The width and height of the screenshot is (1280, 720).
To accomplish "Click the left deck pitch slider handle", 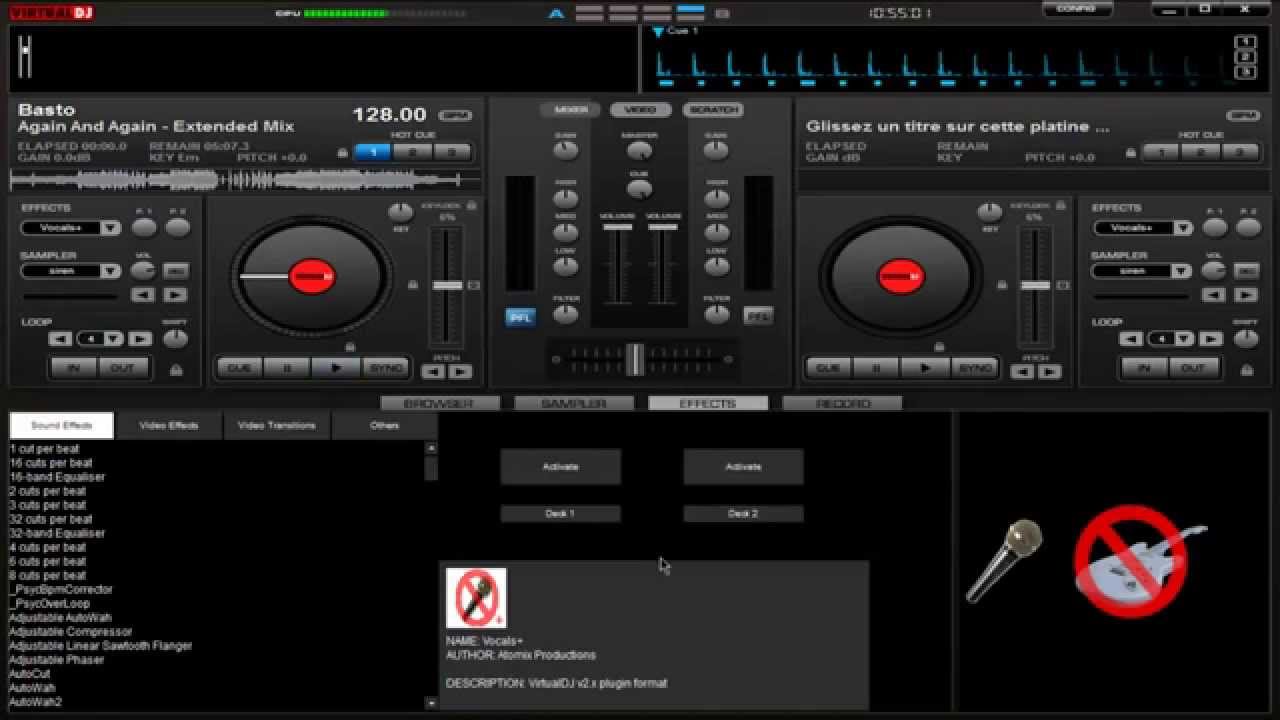I will (x=447, y=285).
